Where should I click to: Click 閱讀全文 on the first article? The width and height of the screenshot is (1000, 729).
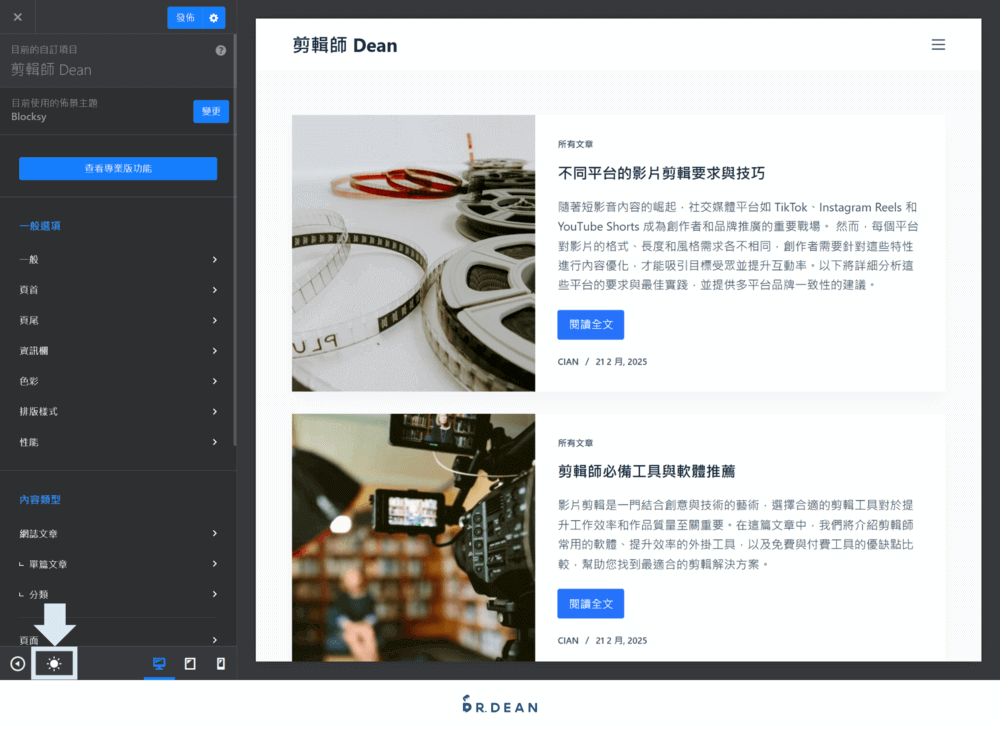(590, 324)
